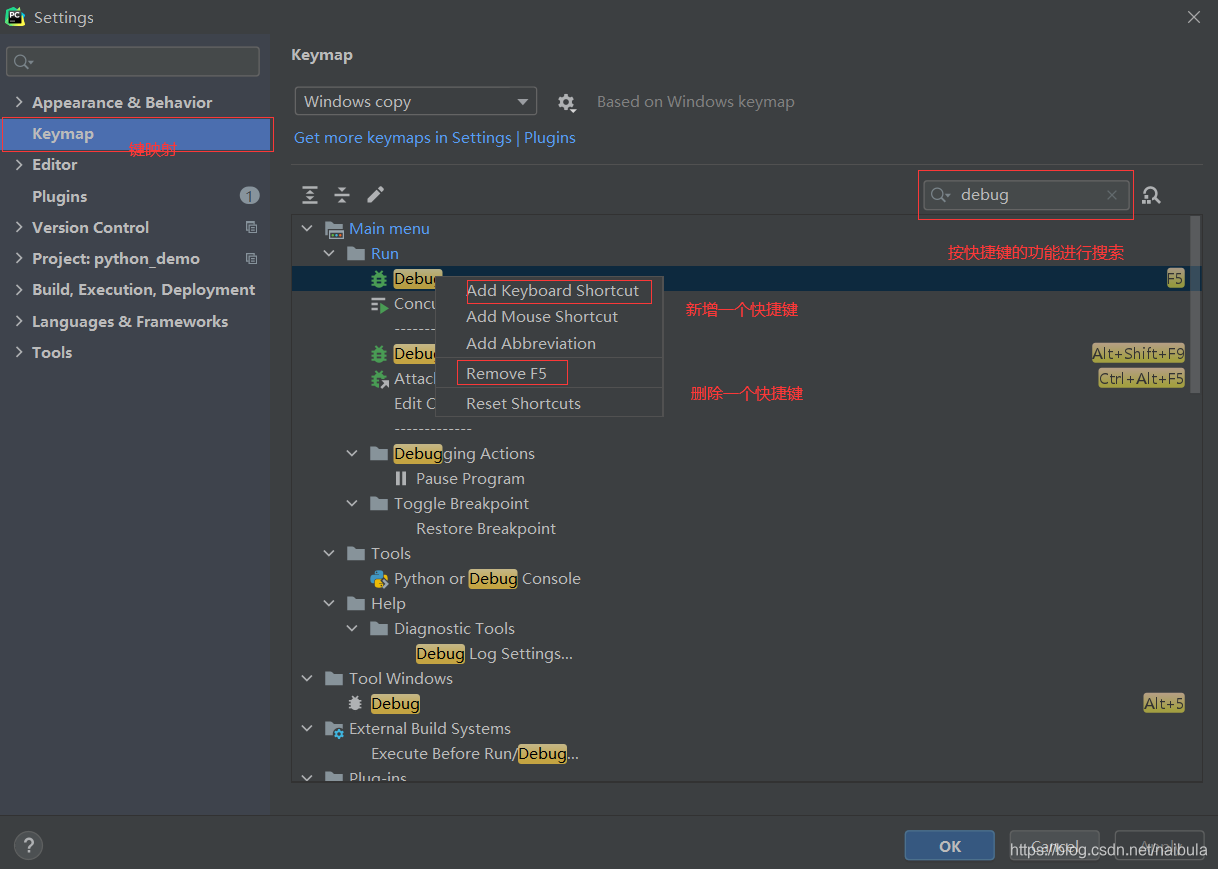Close the Settings dialog window
The image size is (1218, 869).
tap(1193, 17)
